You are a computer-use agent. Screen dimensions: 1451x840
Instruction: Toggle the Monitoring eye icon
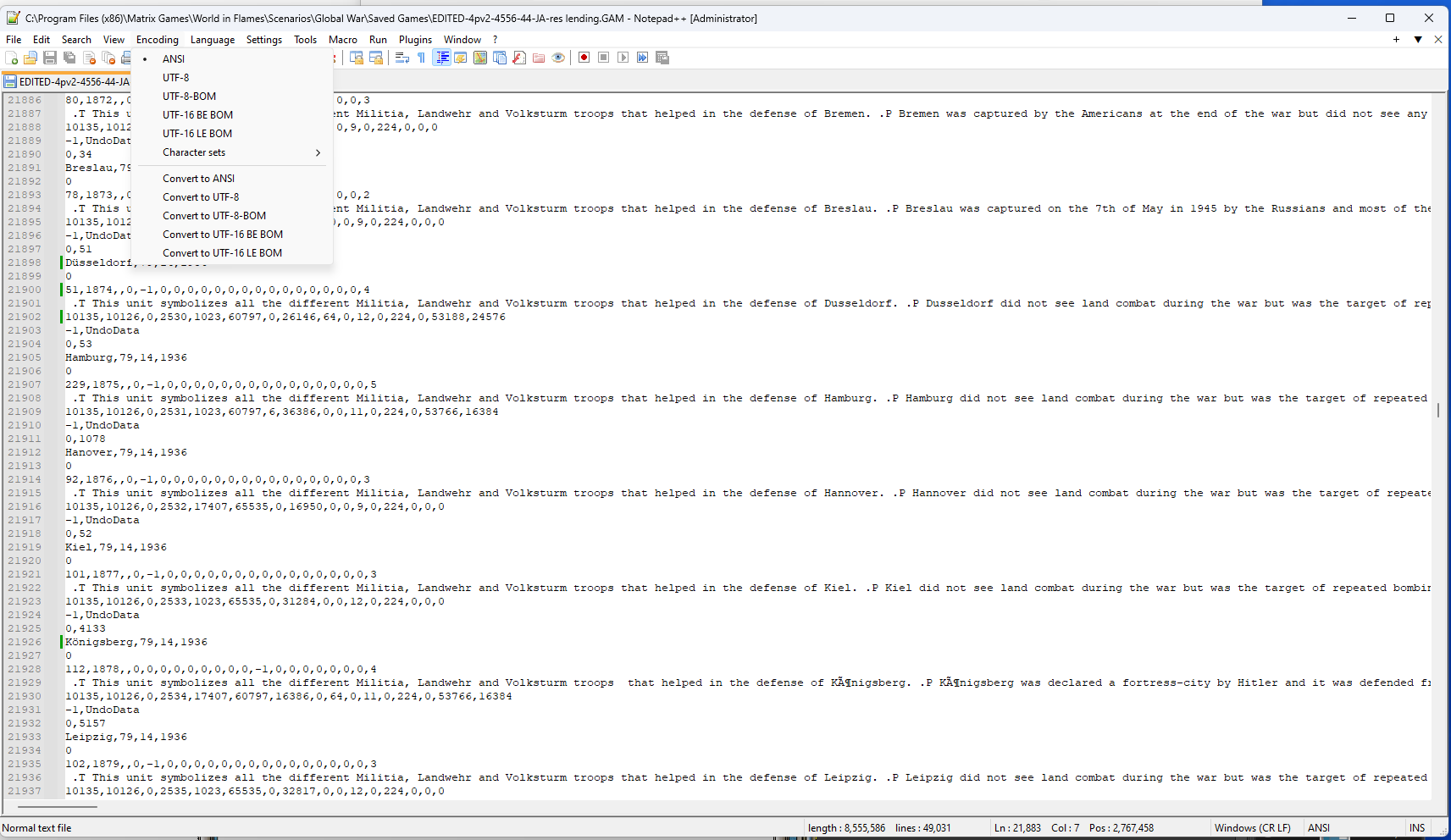(x=558, y=58)
